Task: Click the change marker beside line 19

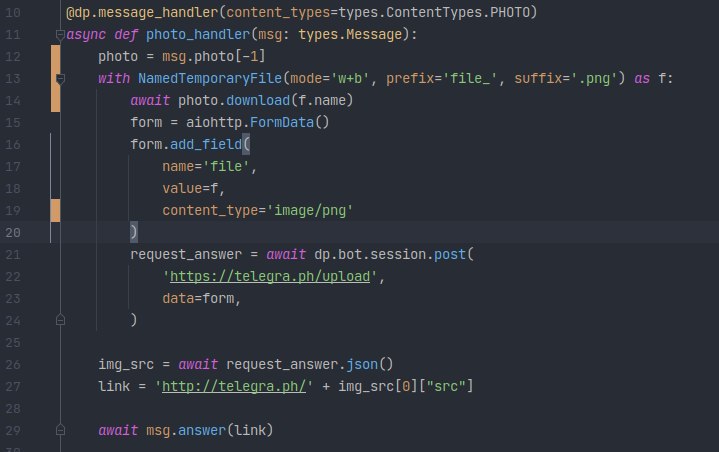Action: (55, 210)
